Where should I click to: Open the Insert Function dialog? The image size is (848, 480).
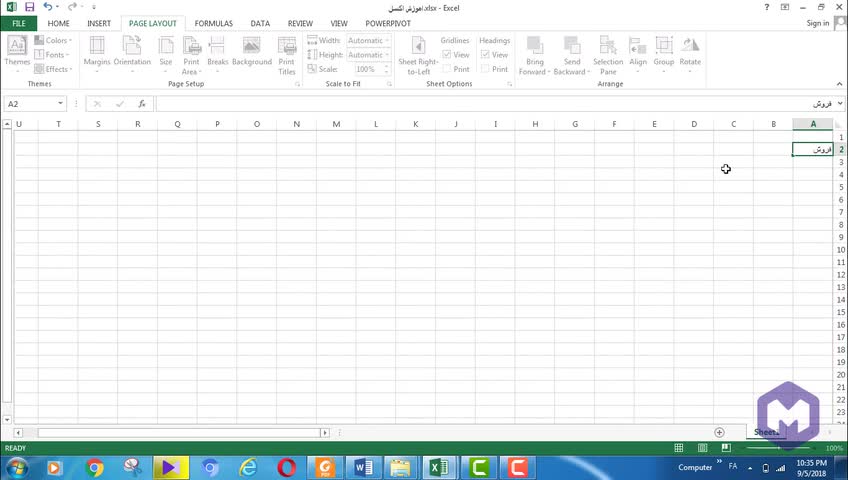tap(142, 104)
